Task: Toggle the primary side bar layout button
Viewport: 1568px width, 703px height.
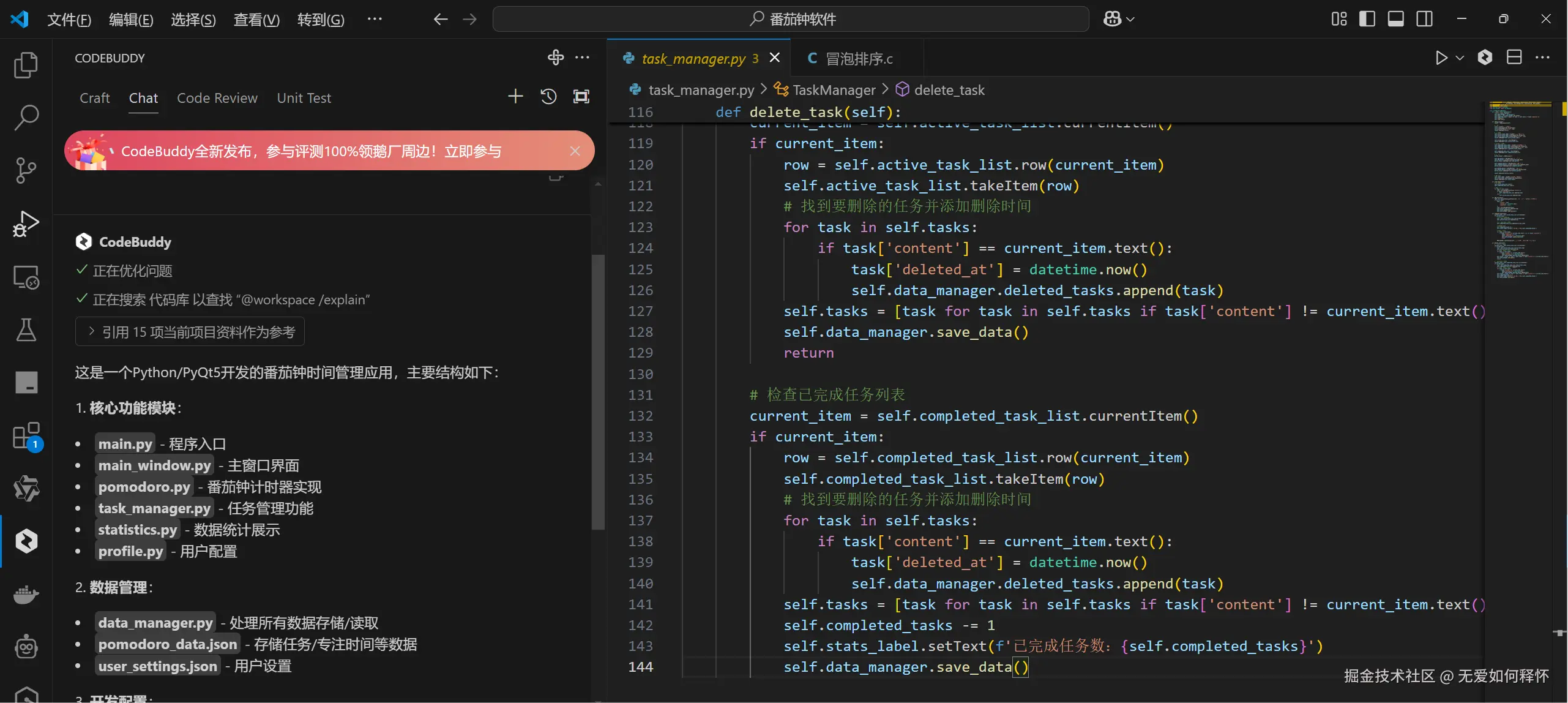Action: [1367, 19]
